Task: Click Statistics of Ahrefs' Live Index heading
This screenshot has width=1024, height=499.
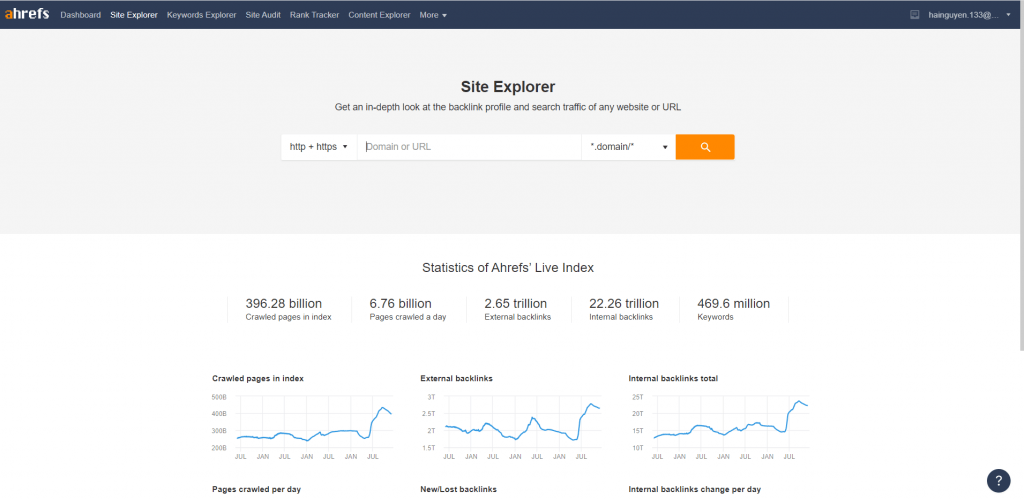Action: tap(508, 267)
